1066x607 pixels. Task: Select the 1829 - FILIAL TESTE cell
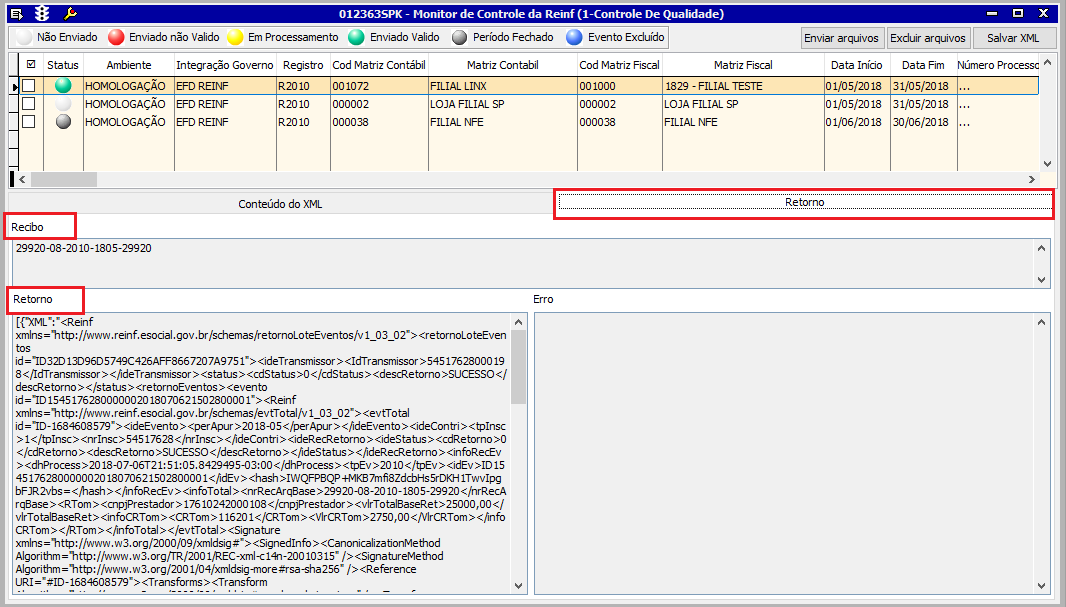743,86
